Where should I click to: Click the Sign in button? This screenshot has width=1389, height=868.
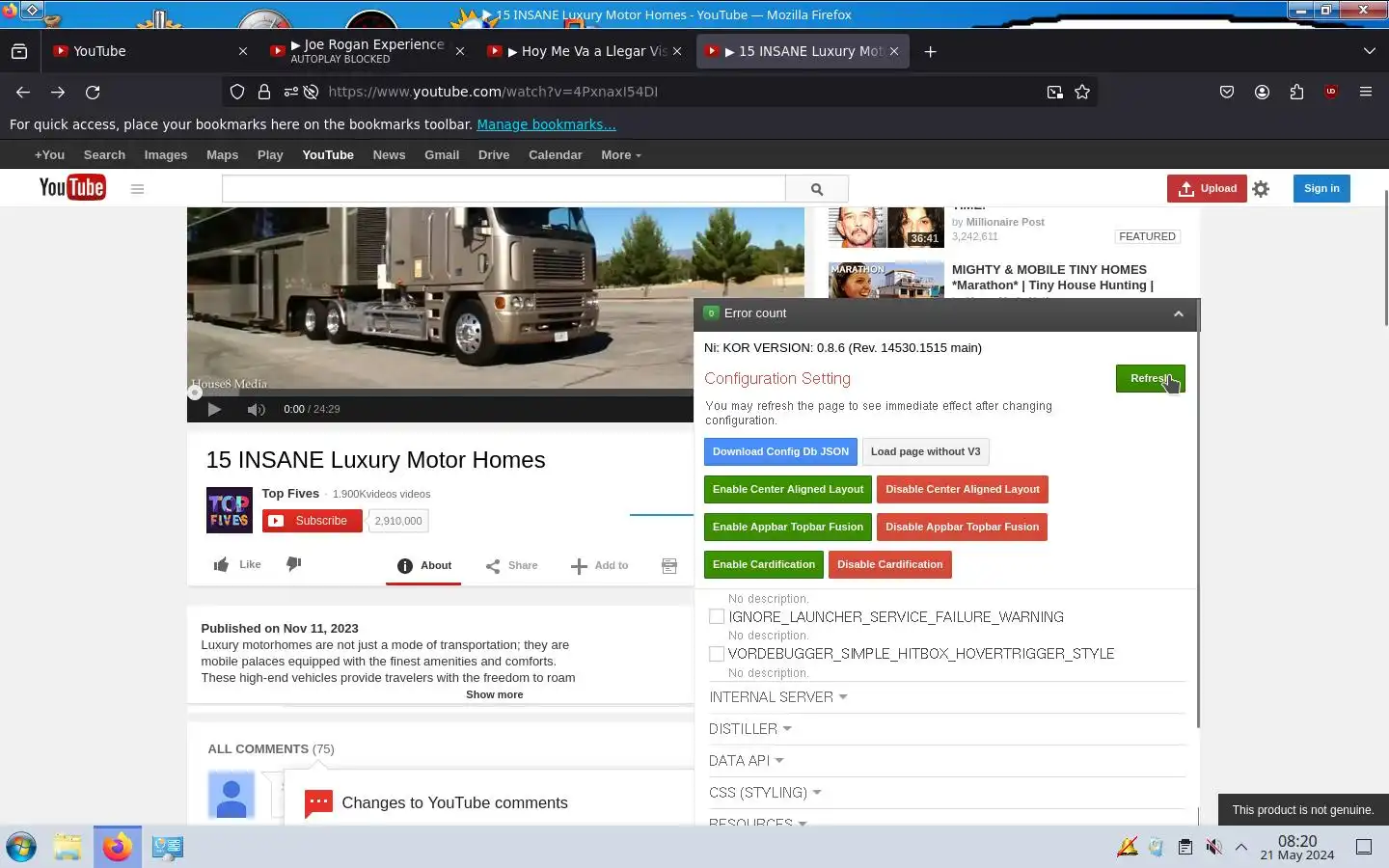[1321, 189]
